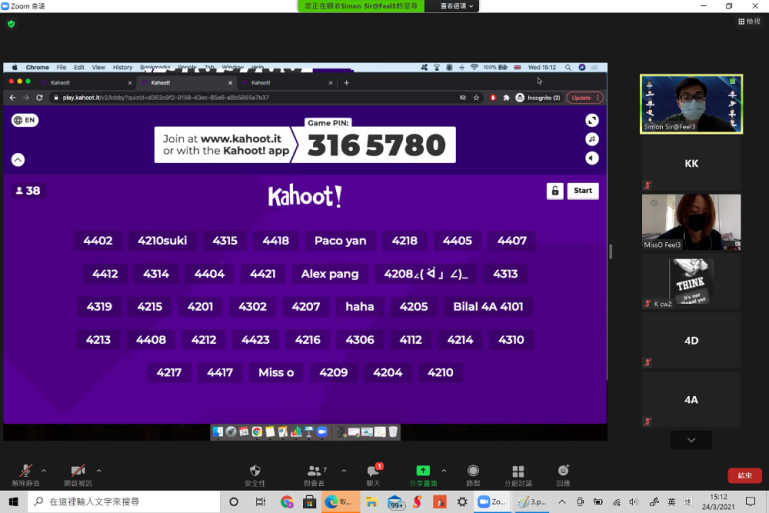Click Chrome extensions puzzle icon
The image size is (769, 513).
click(506, 98)
